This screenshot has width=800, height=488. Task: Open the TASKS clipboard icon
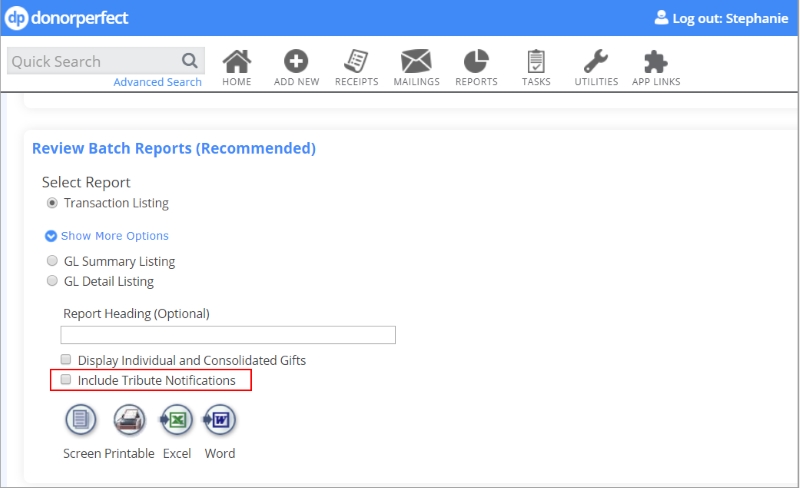[536, 62]
